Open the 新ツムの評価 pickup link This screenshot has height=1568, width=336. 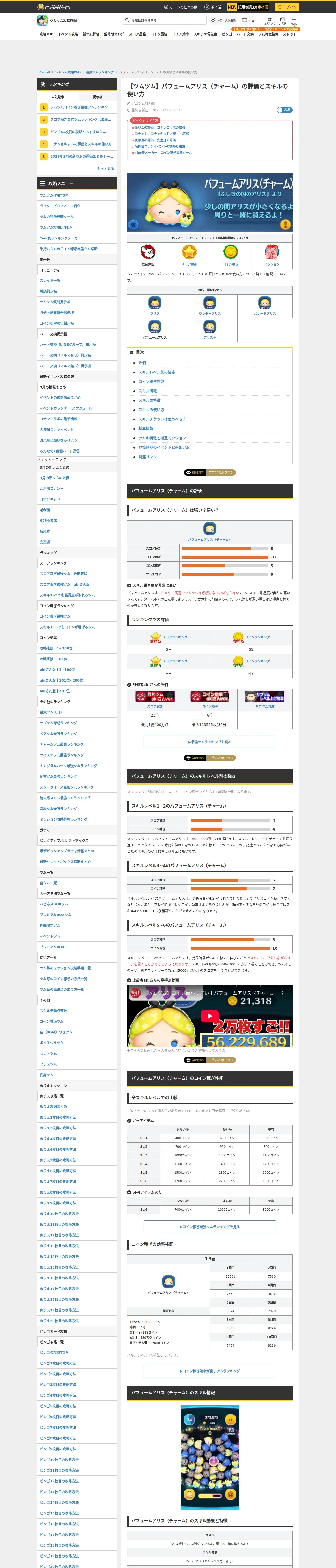pos(144,128)
